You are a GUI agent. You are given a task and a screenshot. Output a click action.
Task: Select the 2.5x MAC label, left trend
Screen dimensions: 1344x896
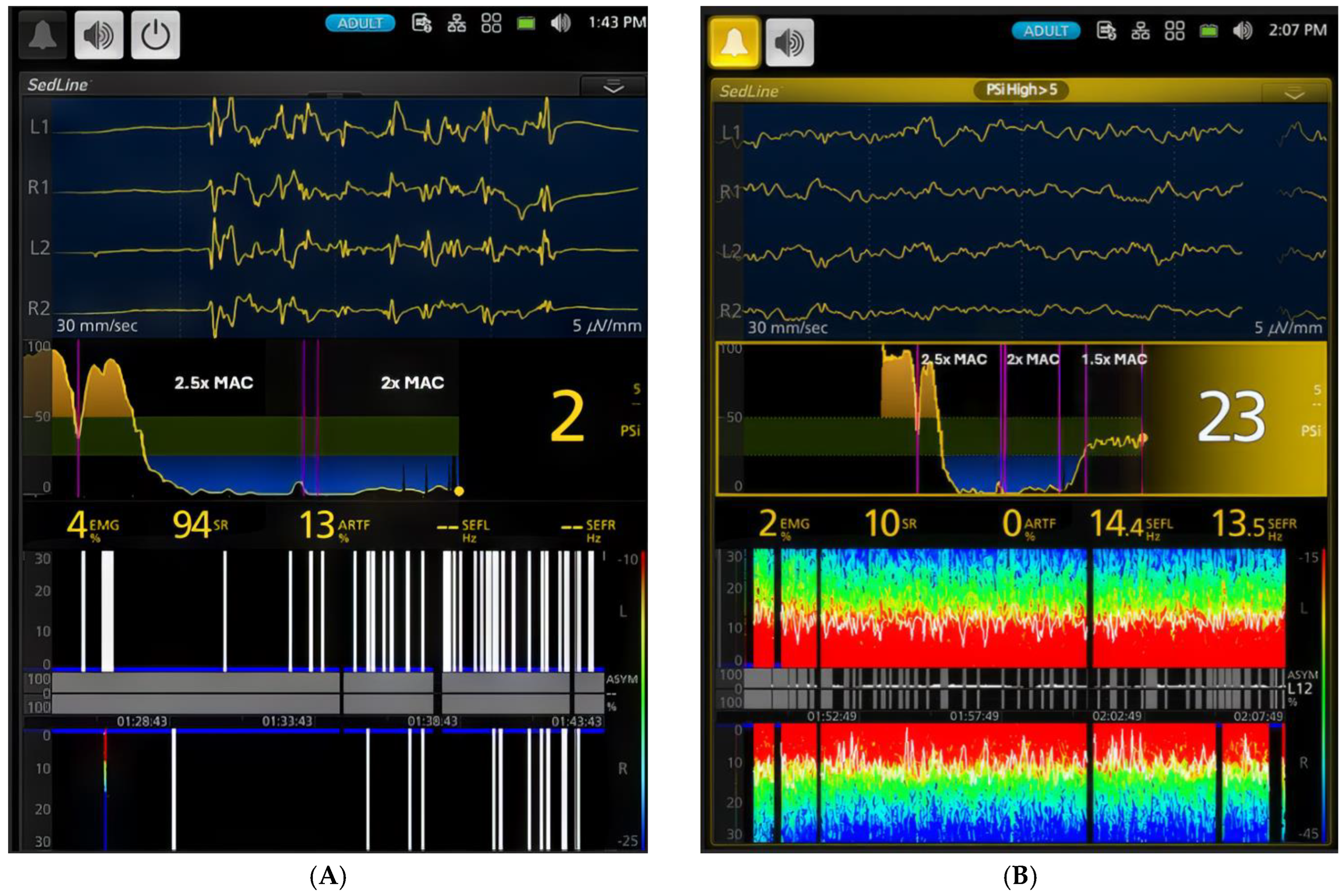(214, 383)
